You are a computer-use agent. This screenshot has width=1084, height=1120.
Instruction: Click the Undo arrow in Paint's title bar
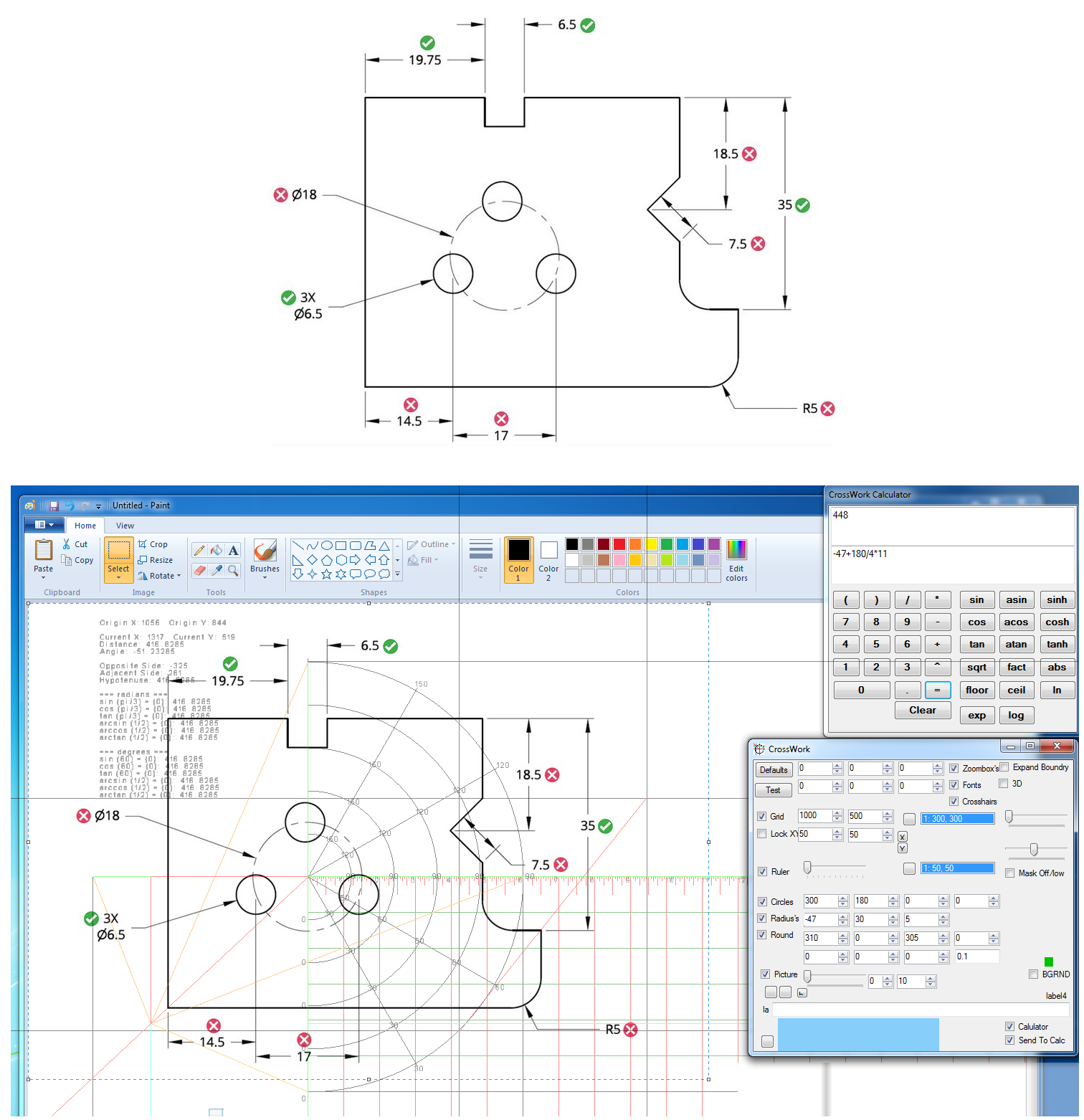pos(70,506)
